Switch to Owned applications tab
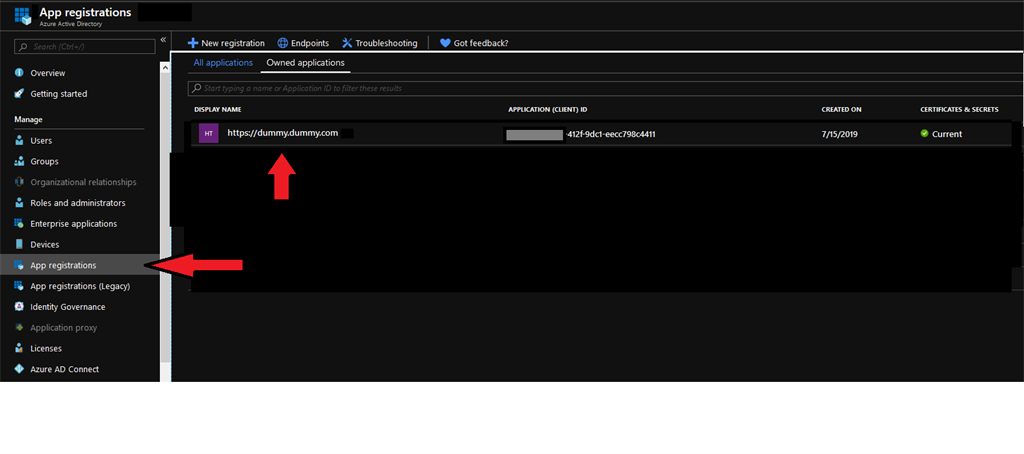This screenshot has width=1024, height=454. click(x=306, y=63)
